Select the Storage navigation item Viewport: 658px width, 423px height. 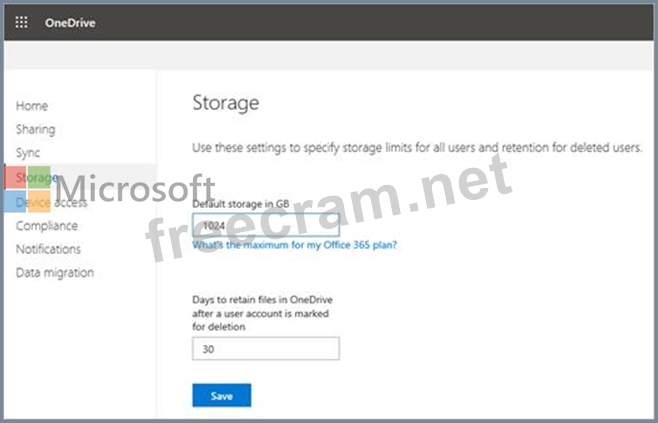[37, 178]
